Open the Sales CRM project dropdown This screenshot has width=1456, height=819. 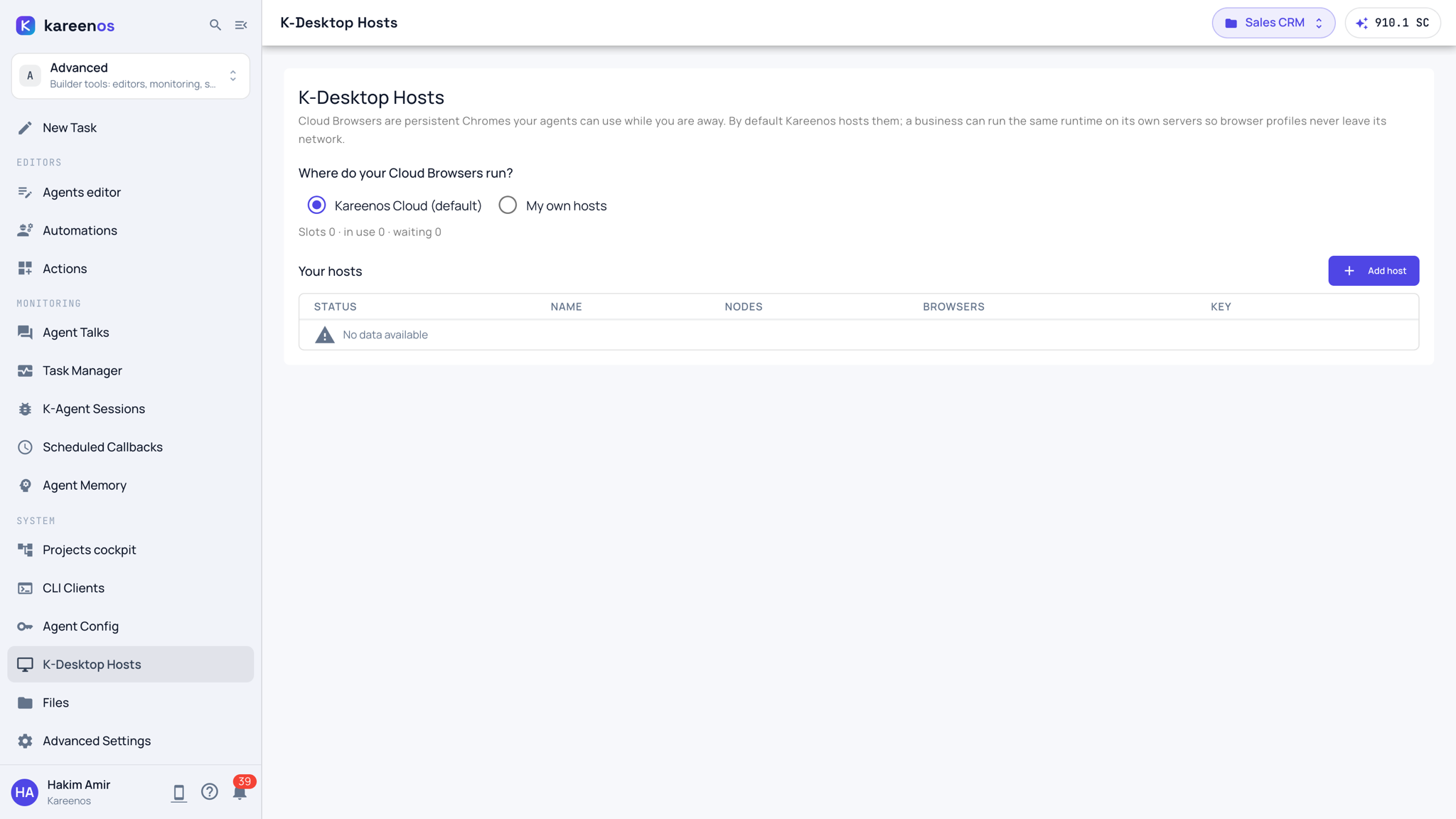1273,23
